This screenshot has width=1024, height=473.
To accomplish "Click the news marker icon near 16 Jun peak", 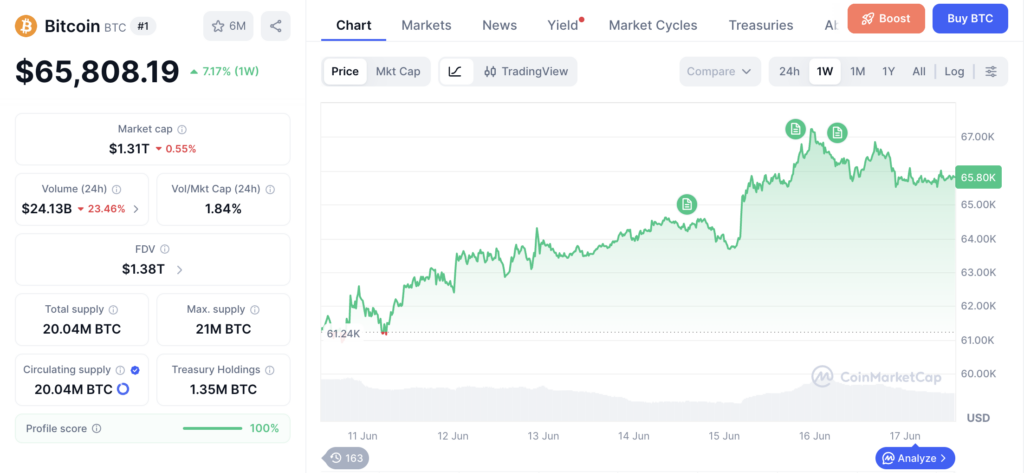I will 795,129.
